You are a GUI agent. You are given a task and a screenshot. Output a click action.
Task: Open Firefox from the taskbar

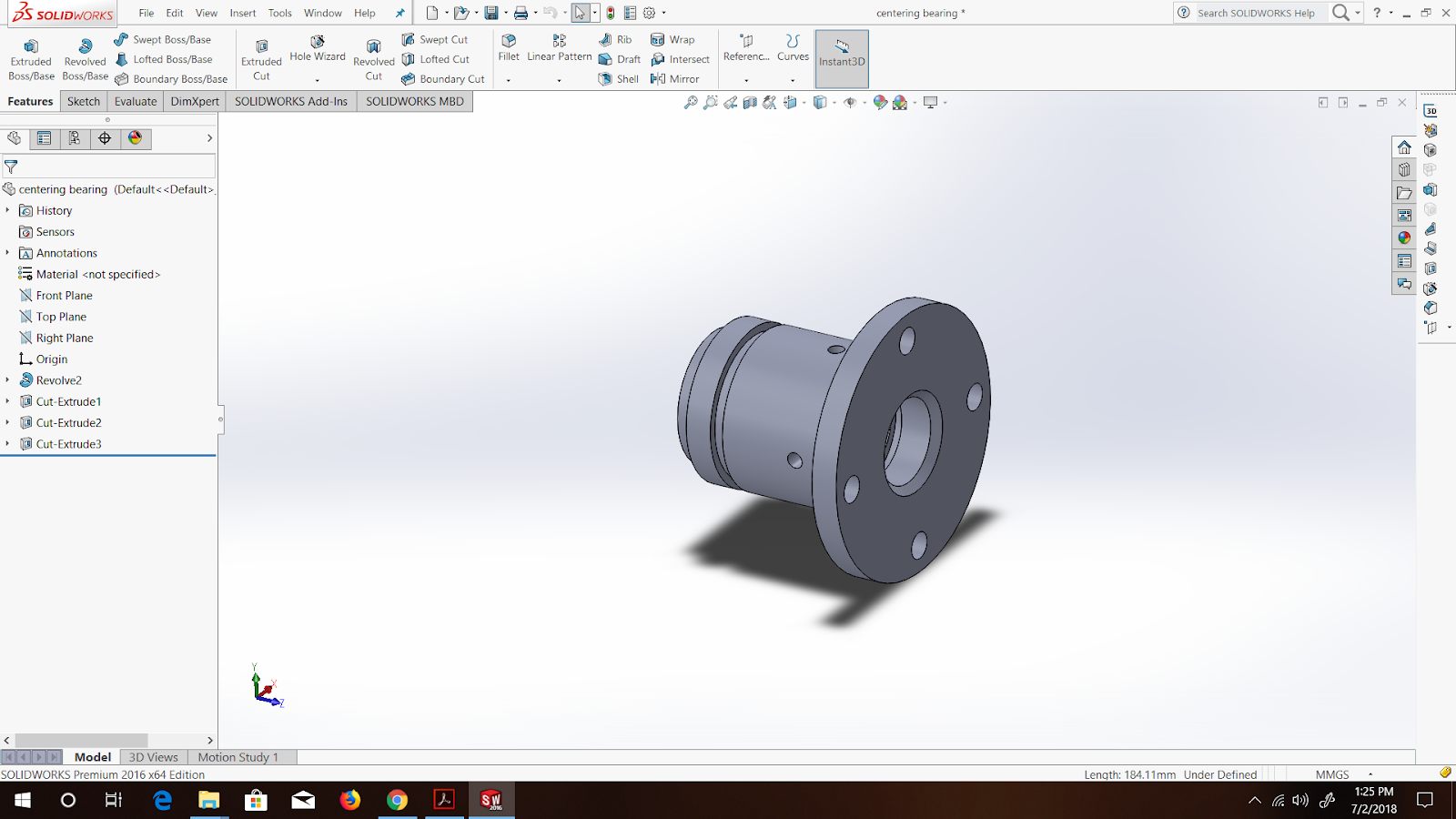(x=350, y=801)
